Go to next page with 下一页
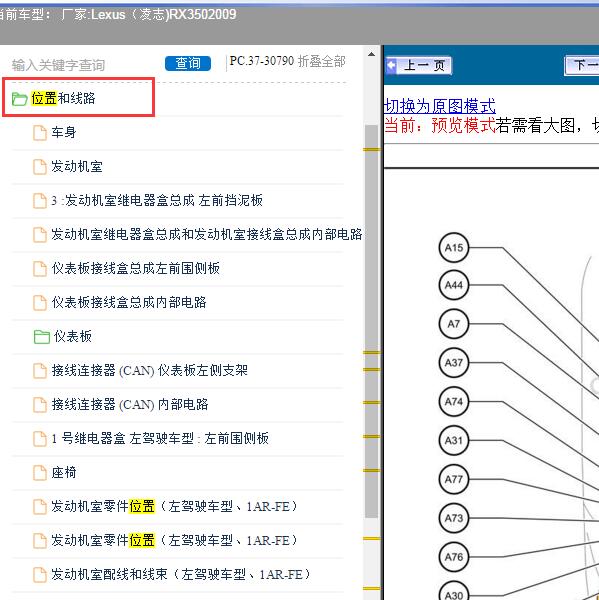The width and height of the screenshot is (599, 600). (582, 65)
